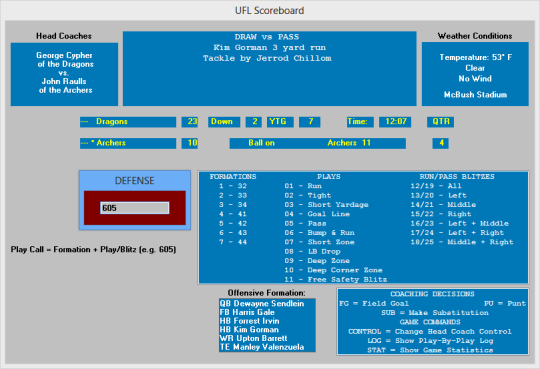Image resolution: width=540 pixels, height=369 pixels.
Task: Click the Ball on Archers 11 box
Action: pyautogui.click(x=318, y=143)
